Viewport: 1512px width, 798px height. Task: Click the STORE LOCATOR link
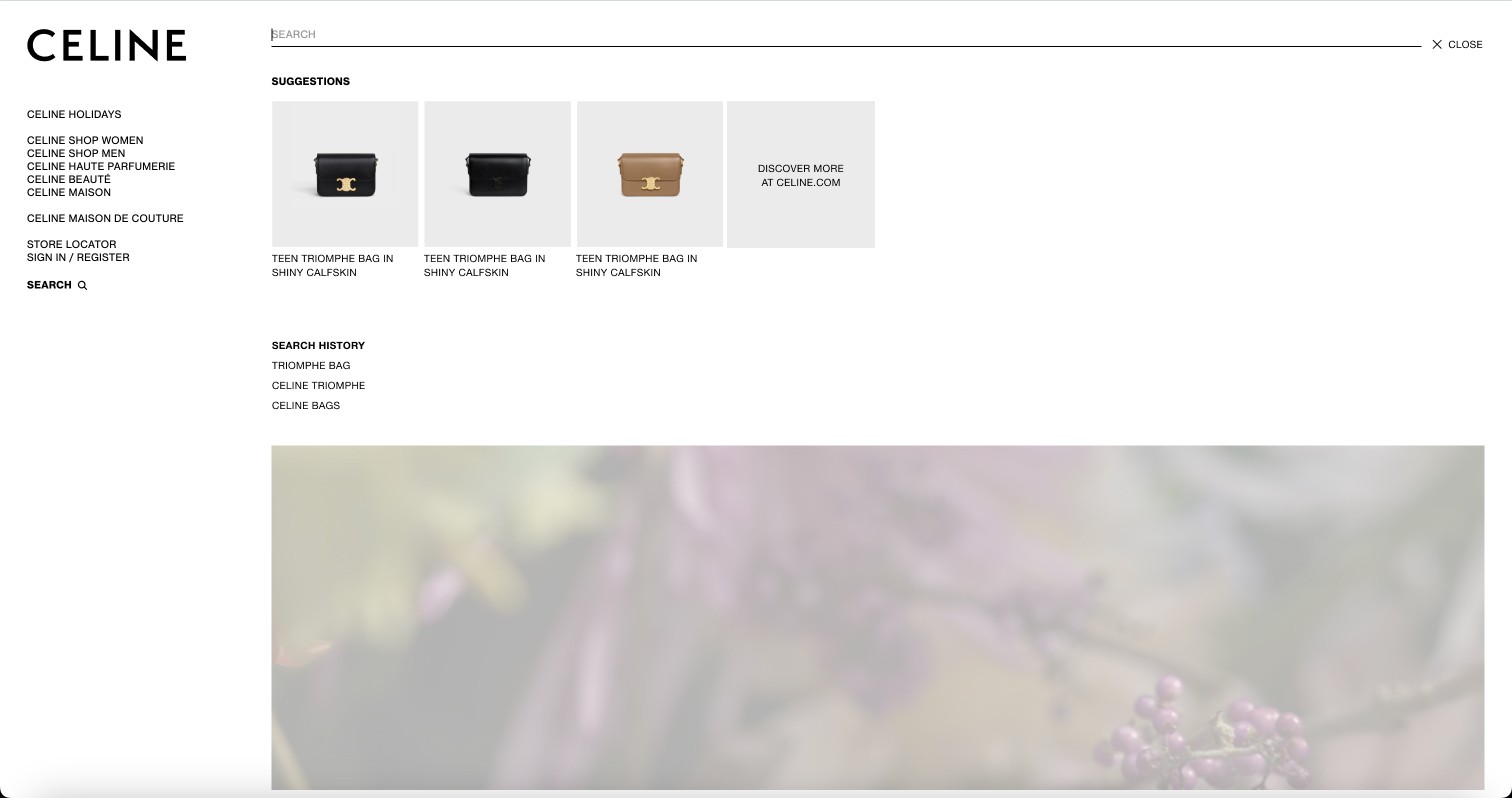tap(72, 244)
